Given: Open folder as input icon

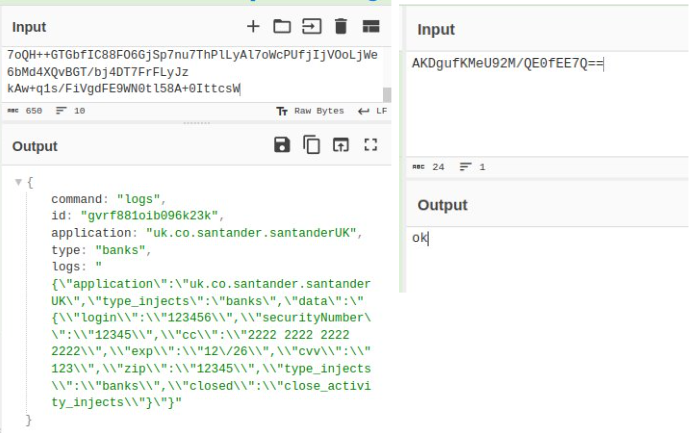Looking at the screenshot, I should click(282, 26).
